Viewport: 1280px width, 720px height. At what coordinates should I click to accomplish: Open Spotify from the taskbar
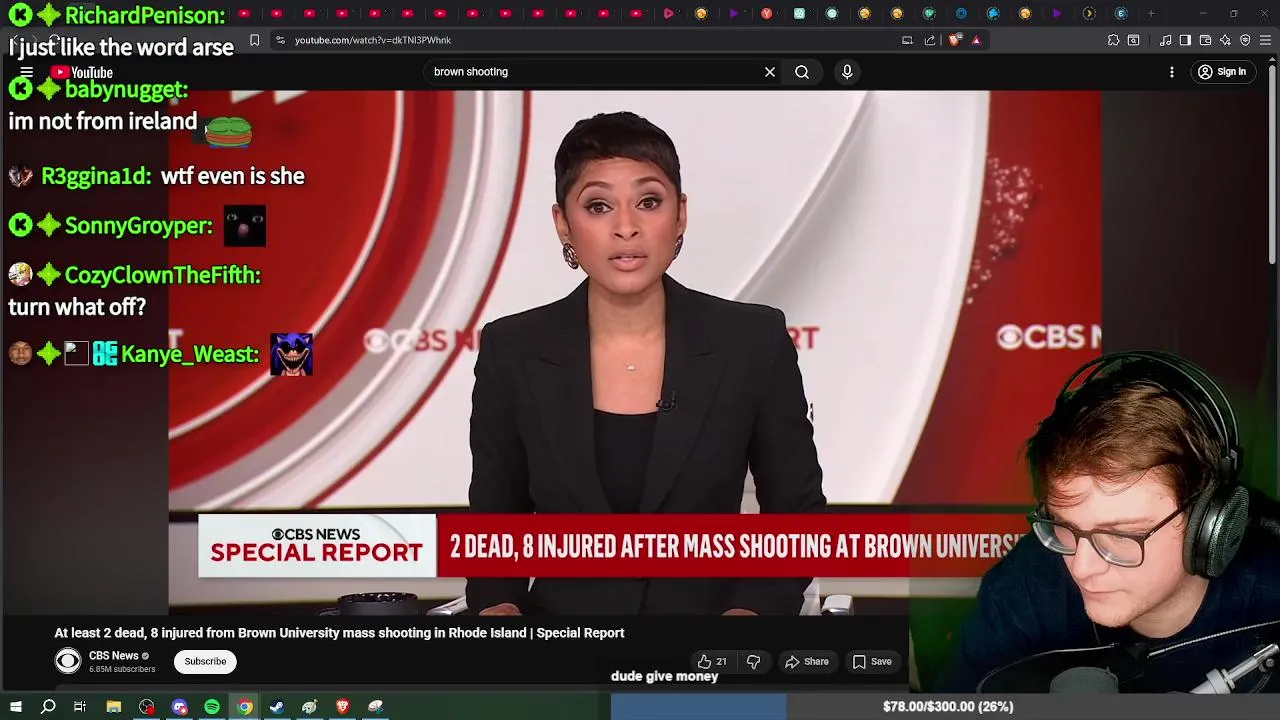pyautogui.click(x=212, y=707)
